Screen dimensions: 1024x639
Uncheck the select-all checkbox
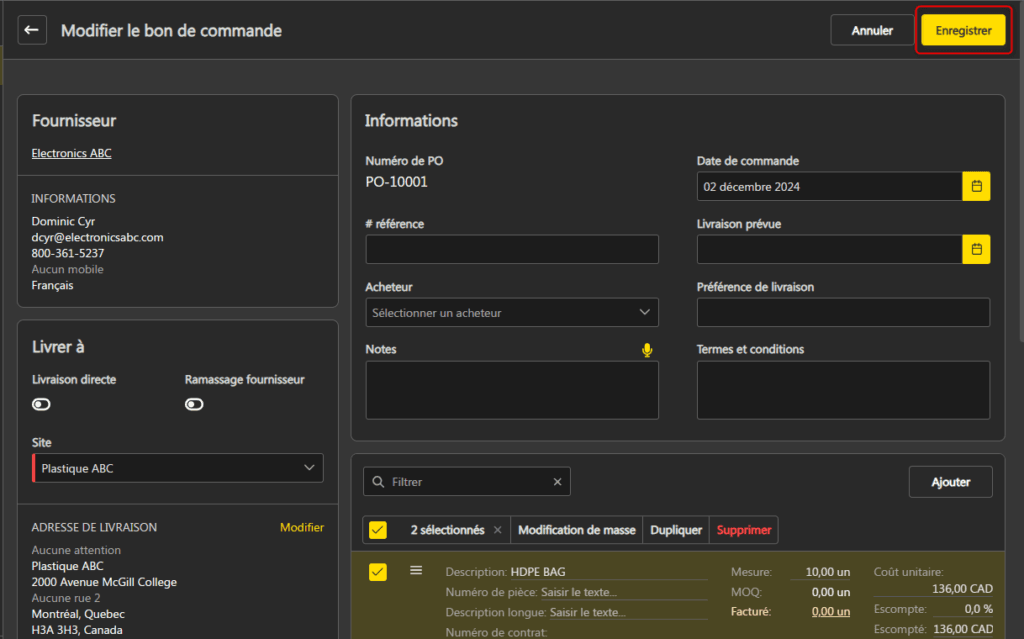[377, 530]
